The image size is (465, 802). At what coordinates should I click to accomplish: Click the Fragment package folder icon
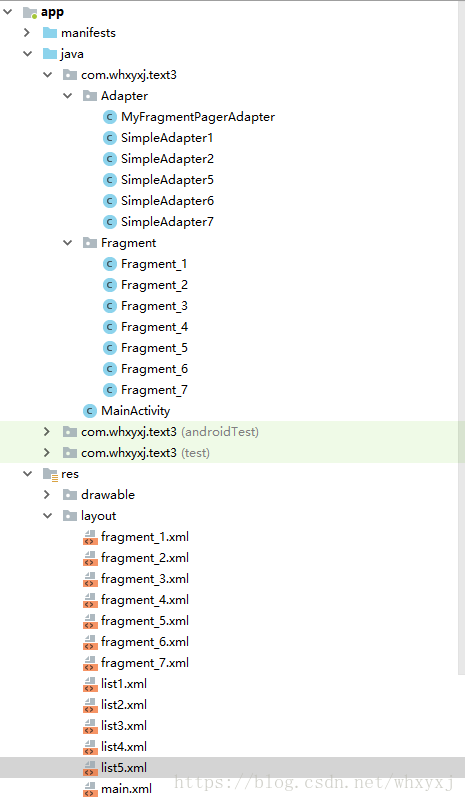[90, 242]
